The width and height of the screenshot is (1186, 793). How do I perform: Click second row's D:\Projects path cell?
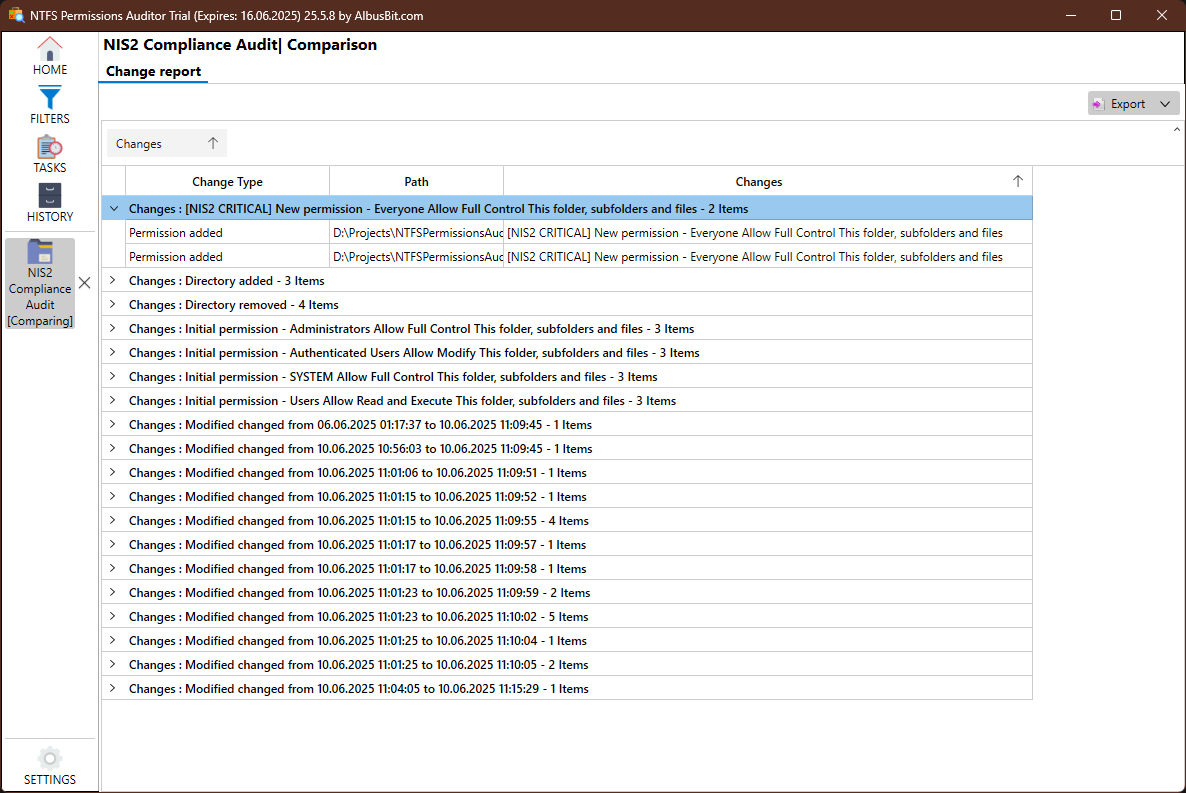pyautogui.click(x=417, y=257)
